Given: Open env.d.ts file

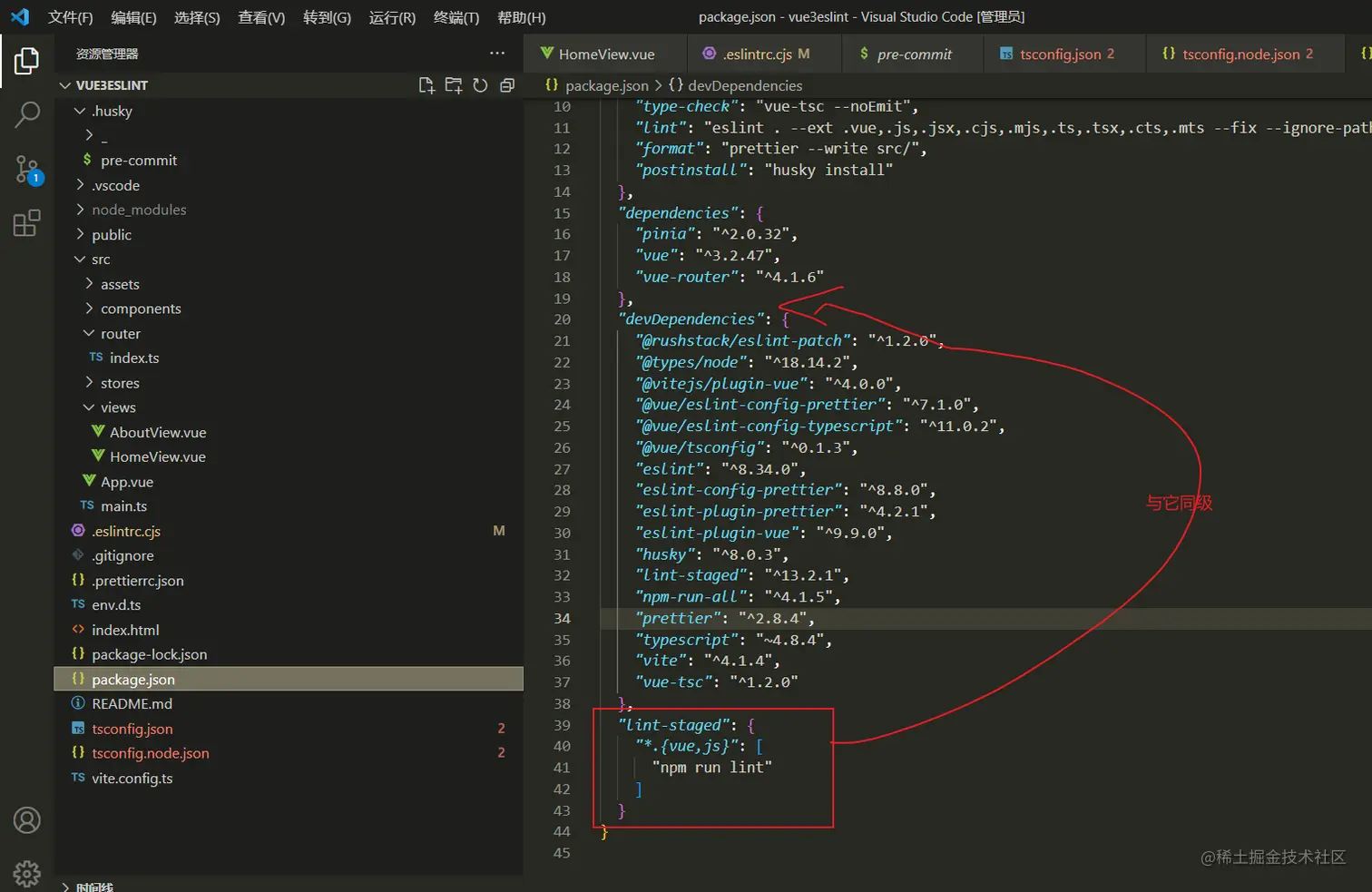Looking at the screenshot, I should coord(289,605).
